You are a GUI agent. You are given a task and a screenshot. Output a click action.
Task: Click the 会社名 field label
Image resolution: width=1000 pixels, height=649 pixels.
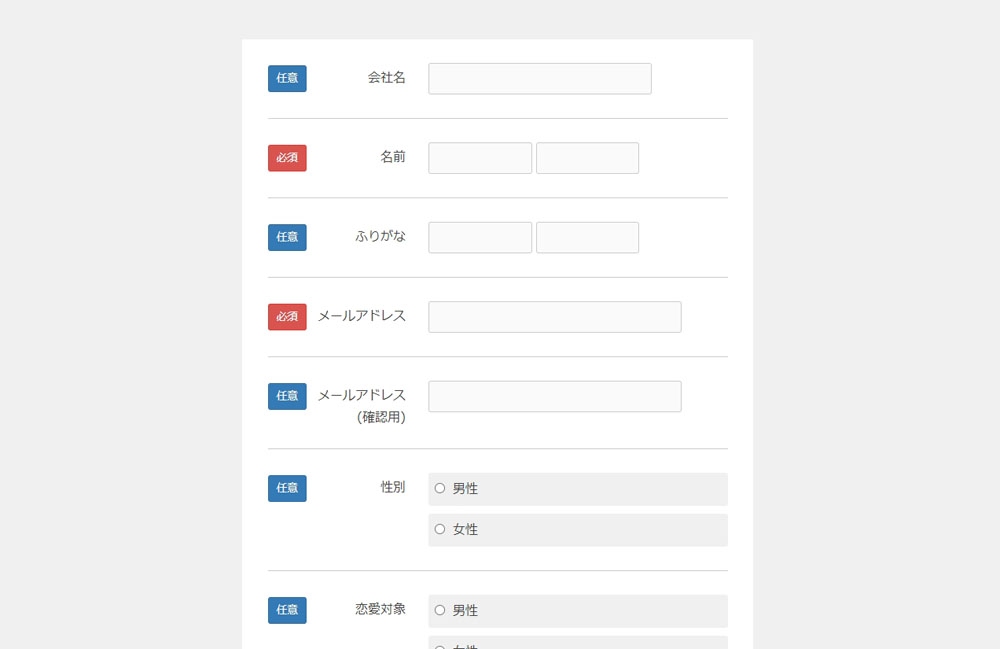386,78
